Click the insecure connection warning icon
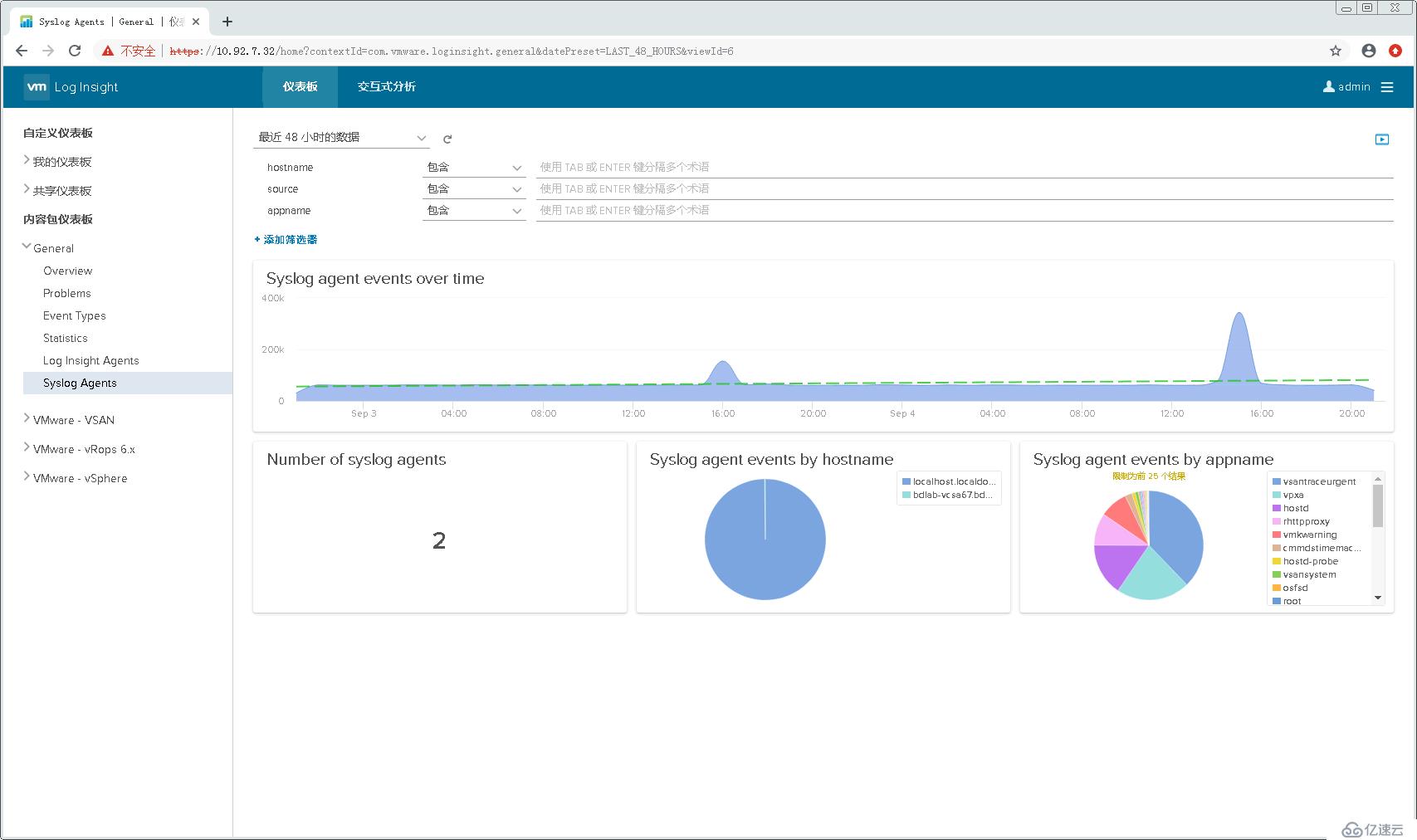This screenshot has width=1417, height=840. coord(108,51)
